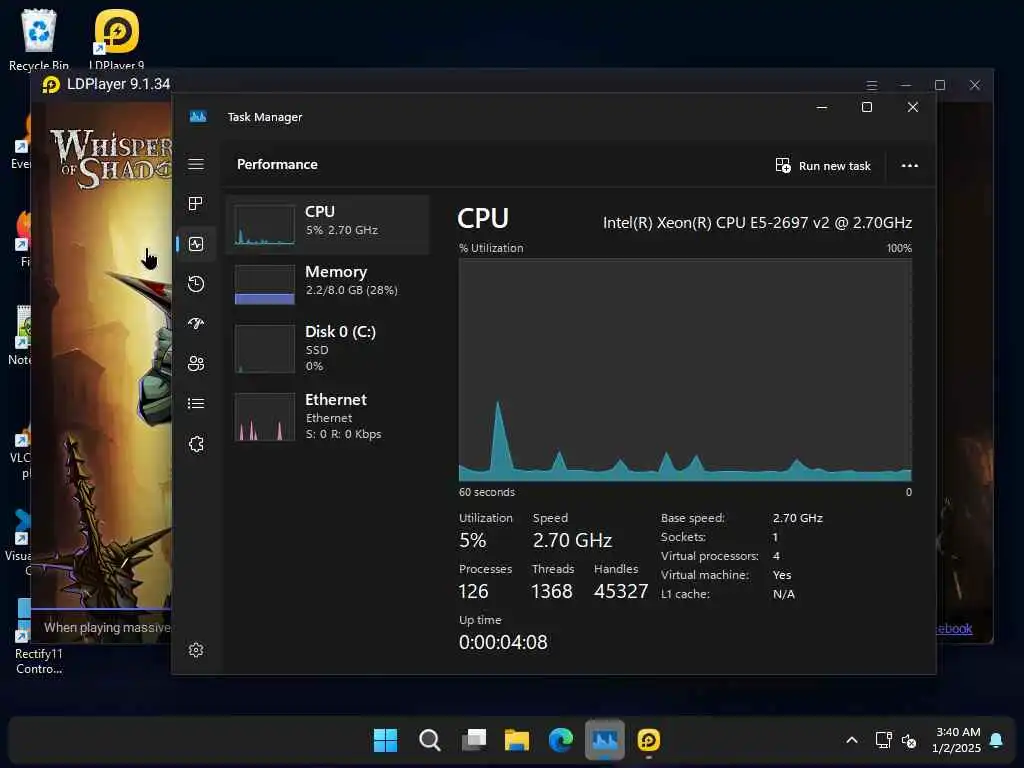Launch Microsoft Edge from taskbar
The image size is (1024, 768).
tap(560, 740)
